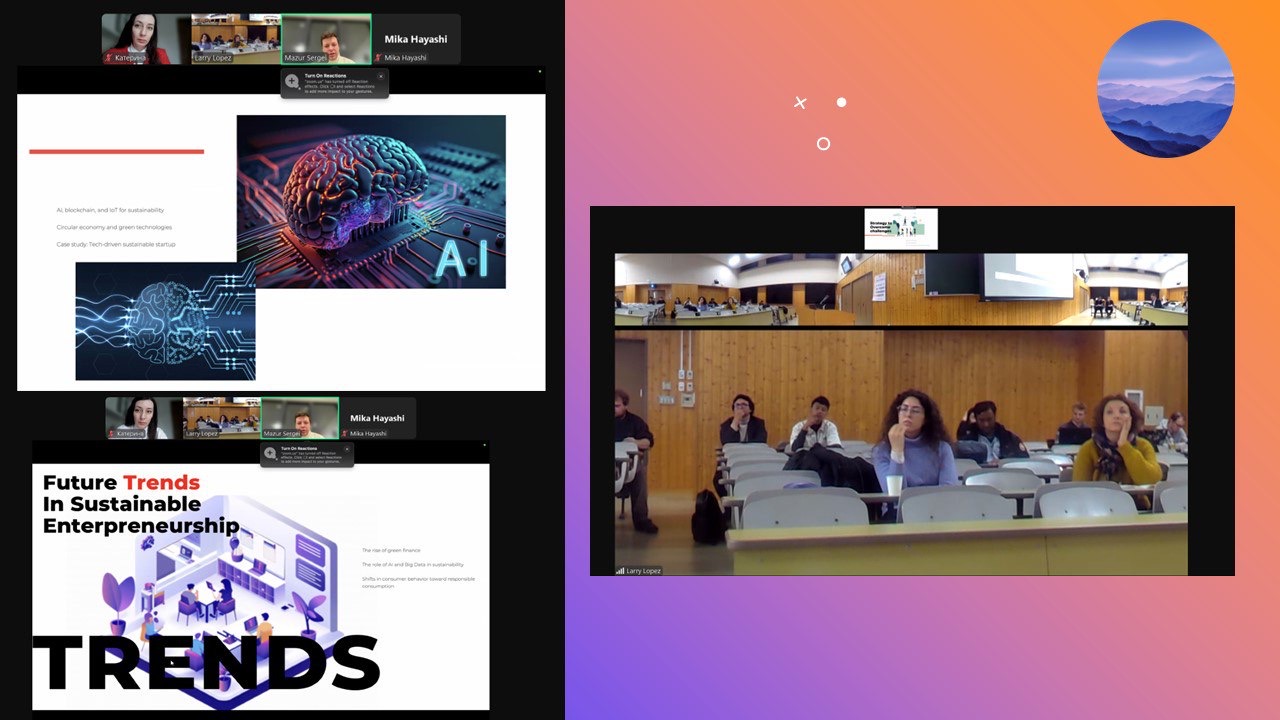Select Mazur Sergei video tile in lower strip
The height and width of the screenshot is (720, 1280).
300,418
